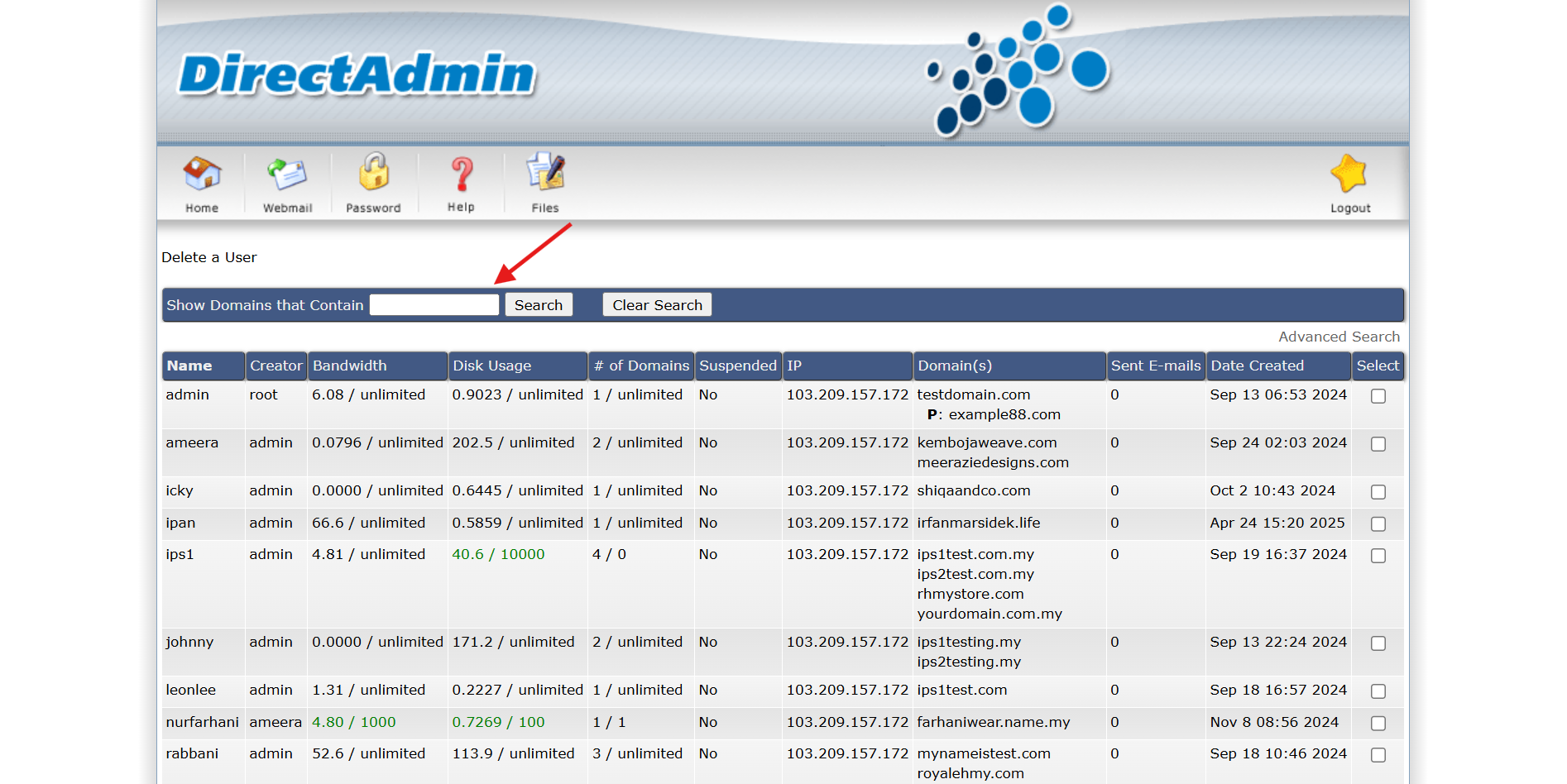Click nurfarhani's creator ameera
The width and height of the screenshot is (1567, 784).
coord(276,722)
